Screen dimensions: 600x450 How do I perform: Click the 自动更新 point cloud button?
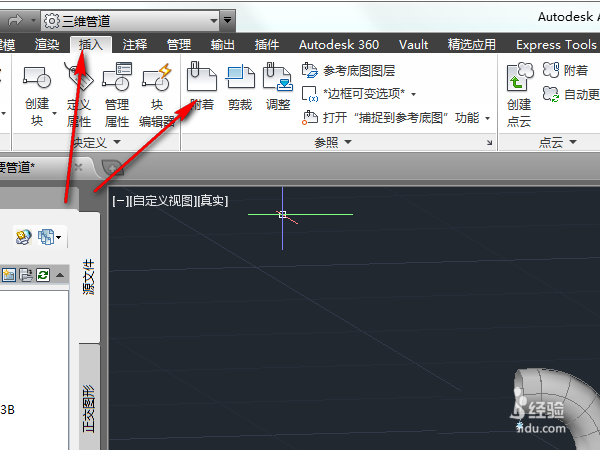[571, 94]
